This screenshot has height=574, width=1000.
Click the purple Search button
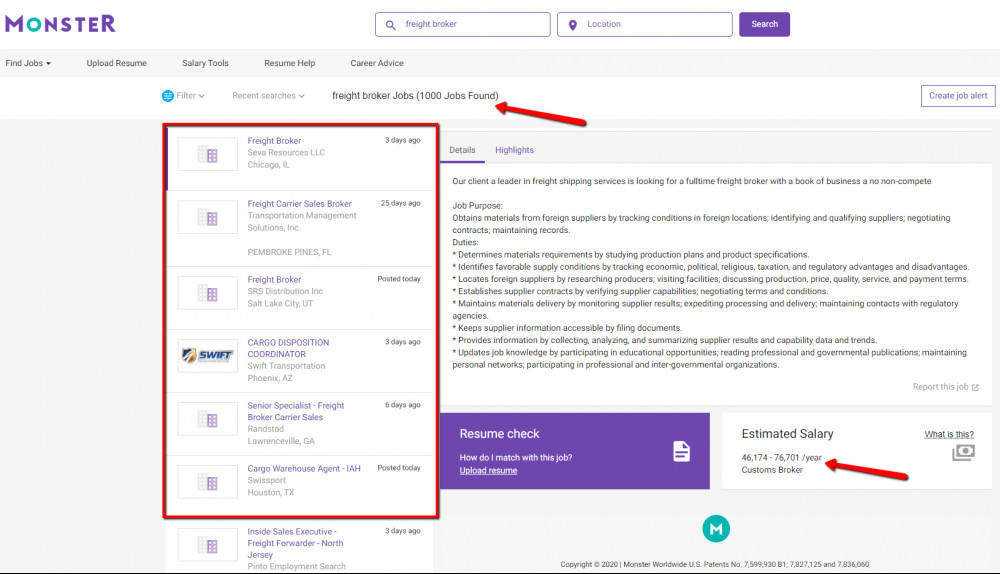point(764,24)
